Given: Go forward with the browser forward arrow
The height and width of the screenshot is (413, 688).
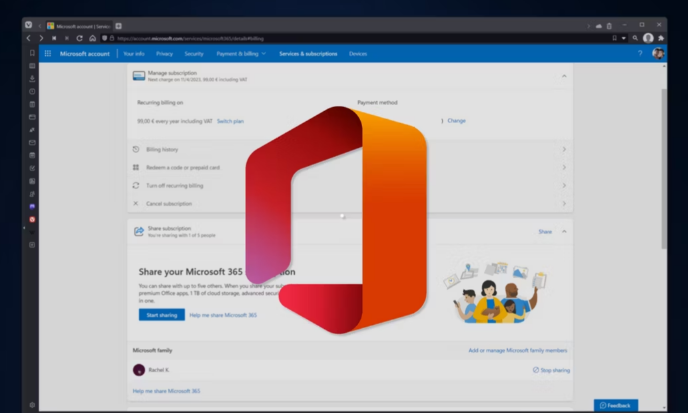Looking at the screenshot, I should pos(41,38).
